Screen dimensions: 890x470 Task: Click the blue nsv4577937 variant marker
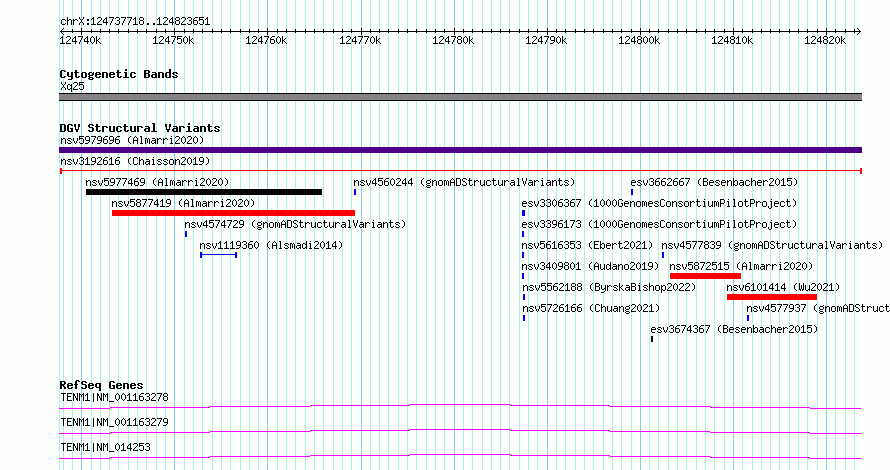pos(748,318)
